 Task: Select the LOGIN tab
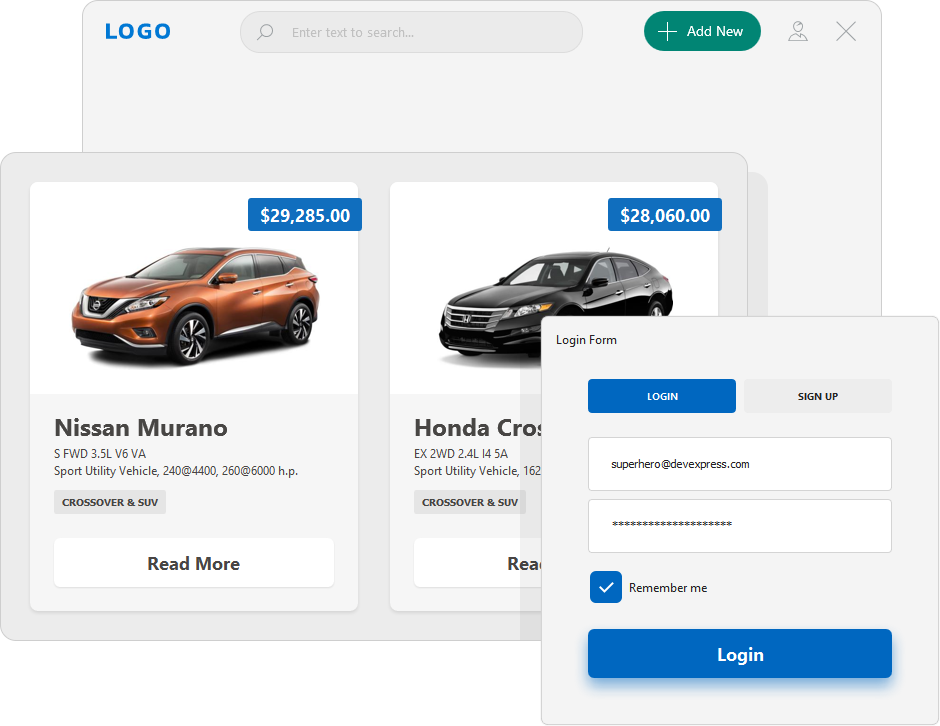pyautogui.click(x=661, y=396)
